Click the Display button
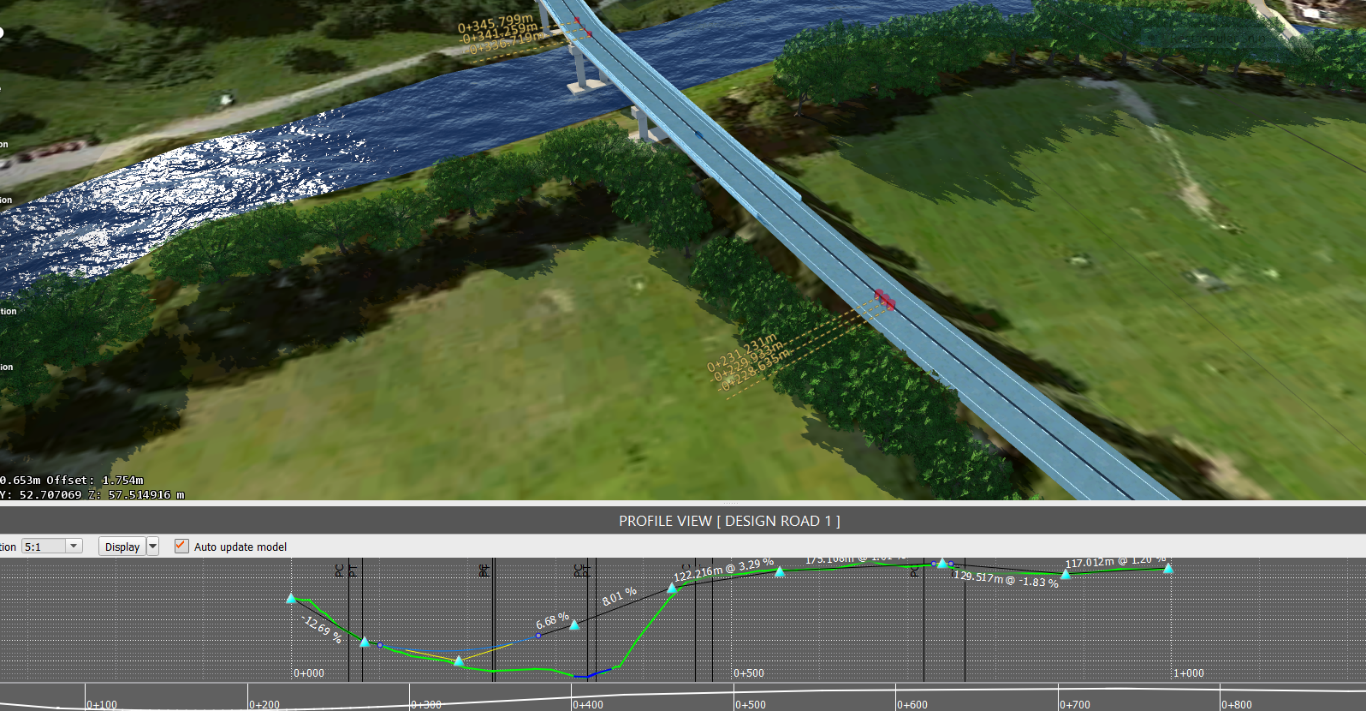The height and width of the screenshot is (711, 1366). point(122,546)
